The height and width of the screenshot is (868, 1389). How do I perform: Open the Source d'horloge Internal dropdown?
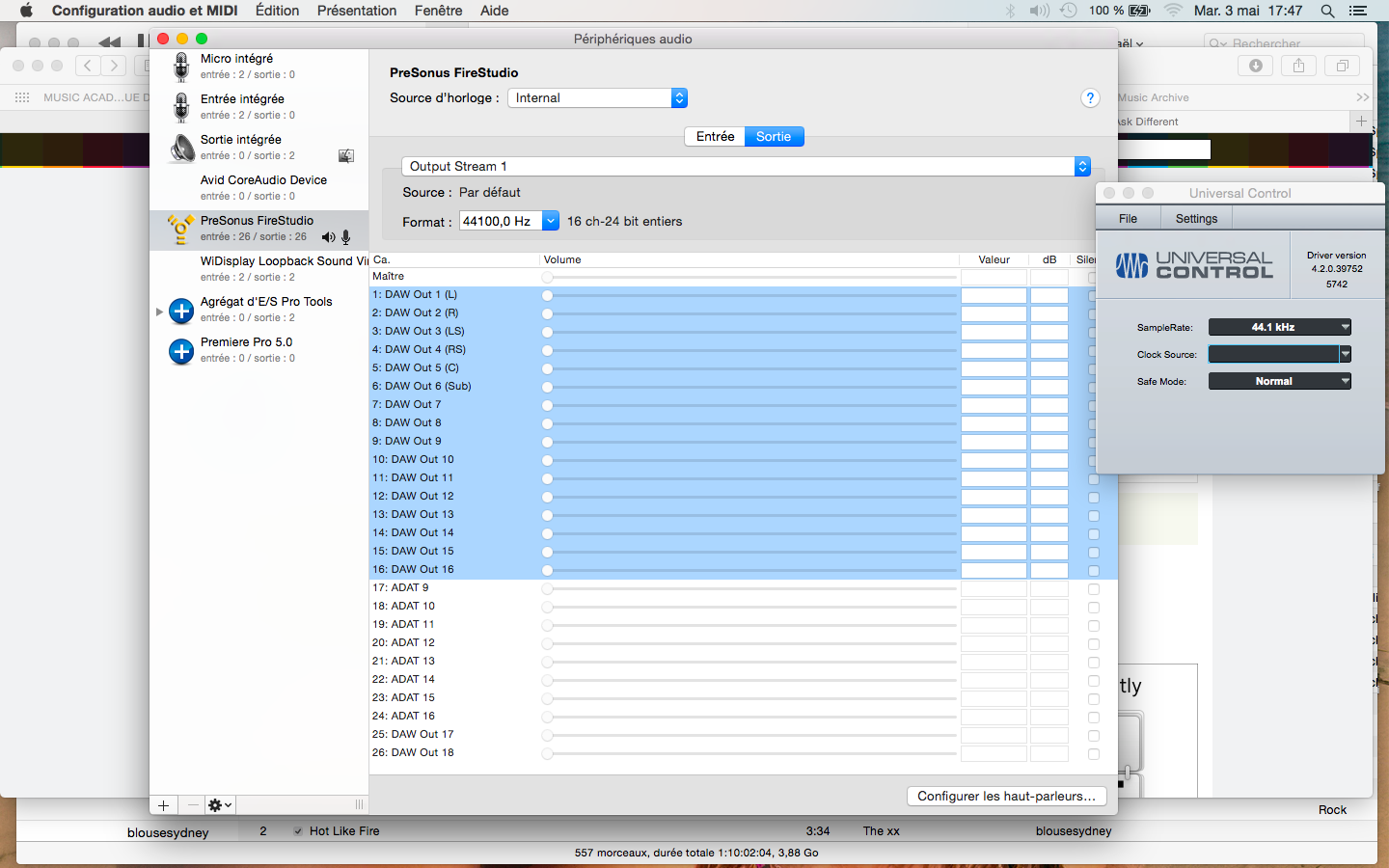tap(597, 98)
